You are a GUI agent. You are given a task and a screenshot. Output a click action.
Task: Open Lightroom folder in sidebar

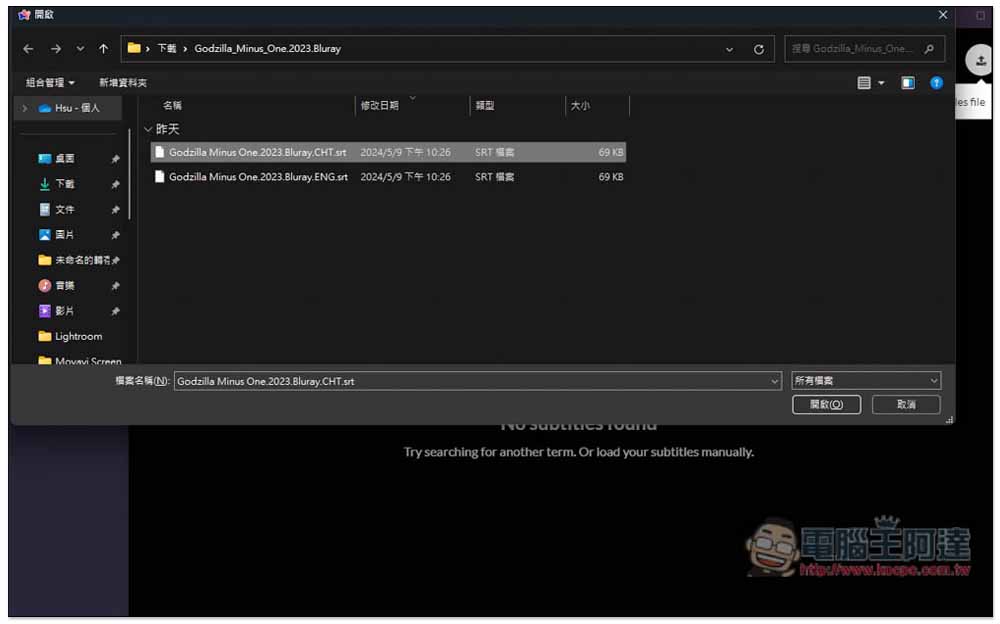(78, 336)
